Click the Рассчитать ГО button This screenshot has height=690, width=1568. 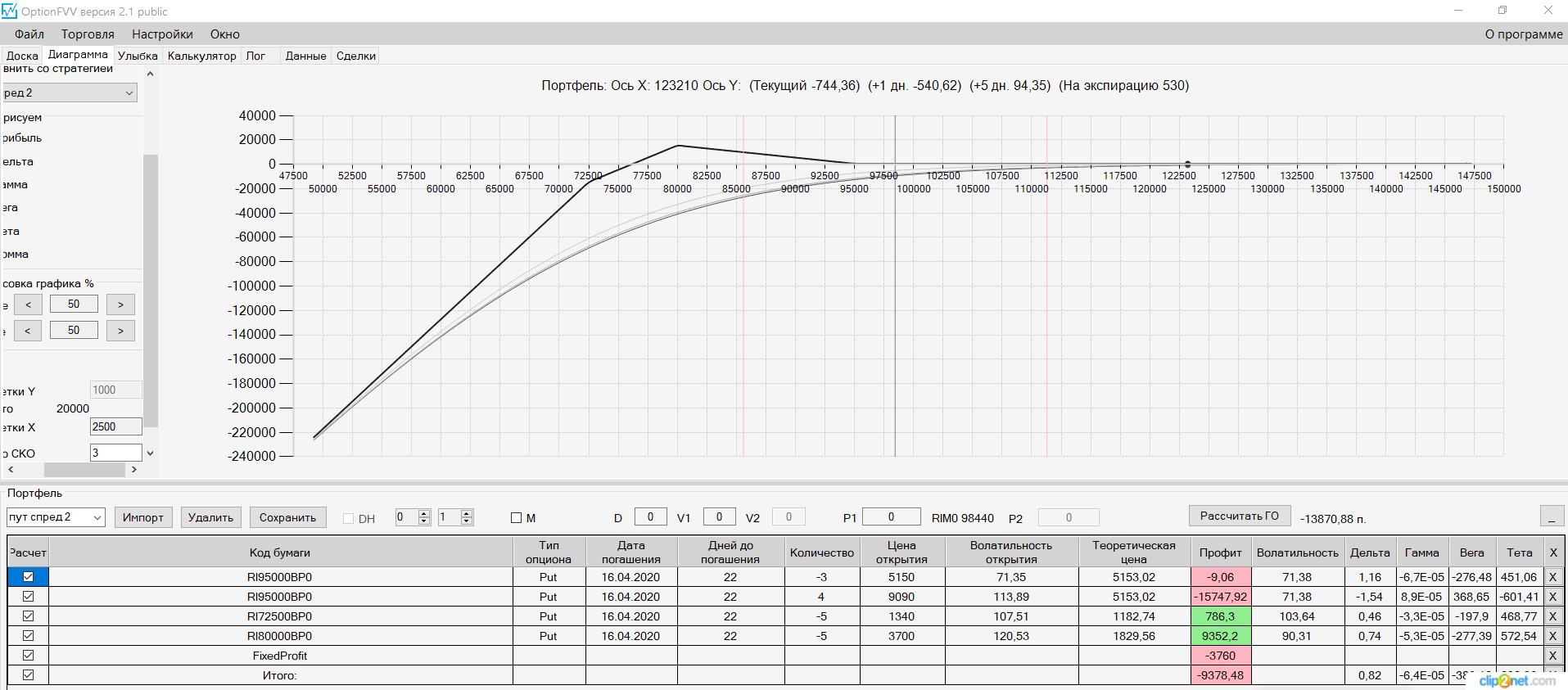(x=1240, y=516)
